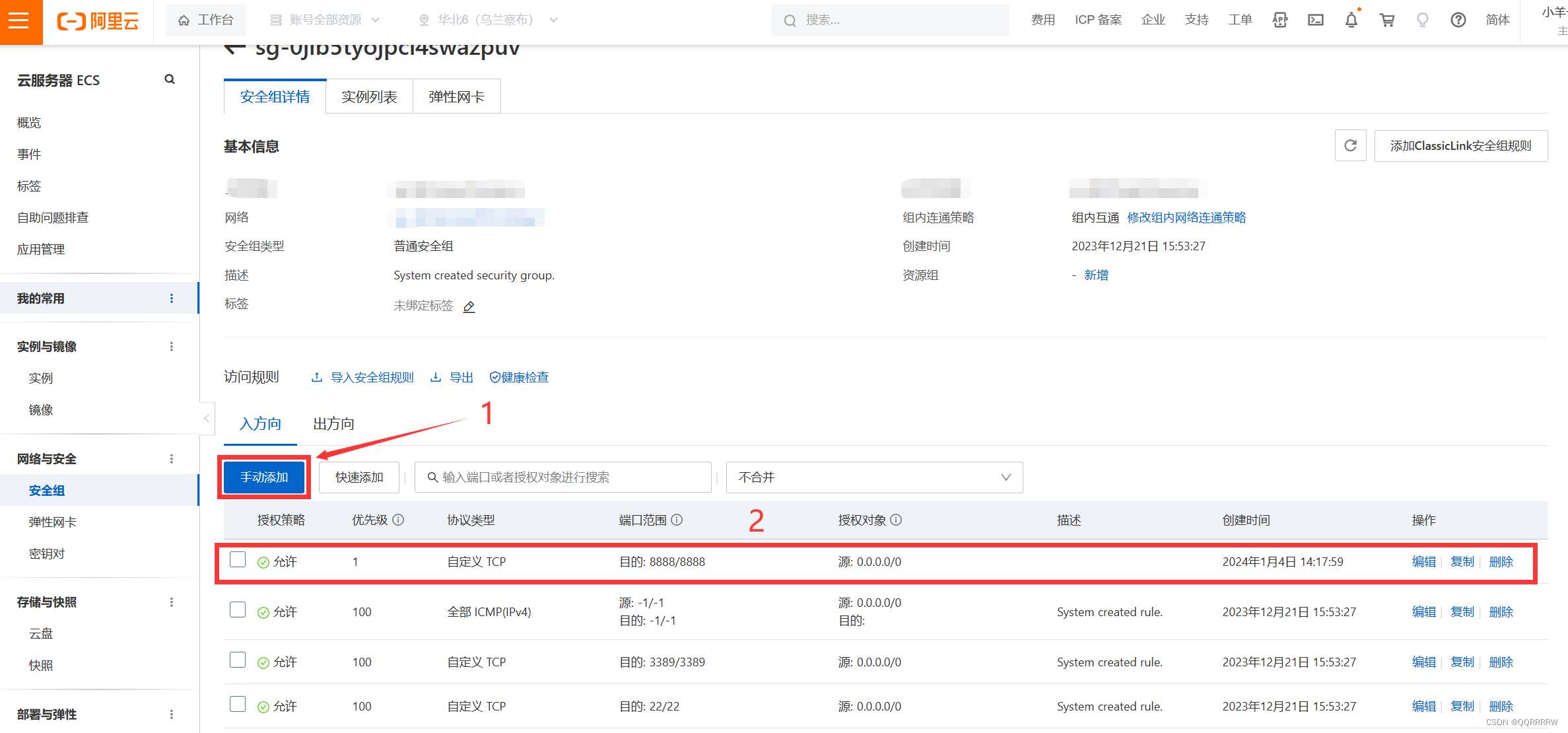Click the help question mark icon
Screen dimensions: 1568x733
(1458, 20)
